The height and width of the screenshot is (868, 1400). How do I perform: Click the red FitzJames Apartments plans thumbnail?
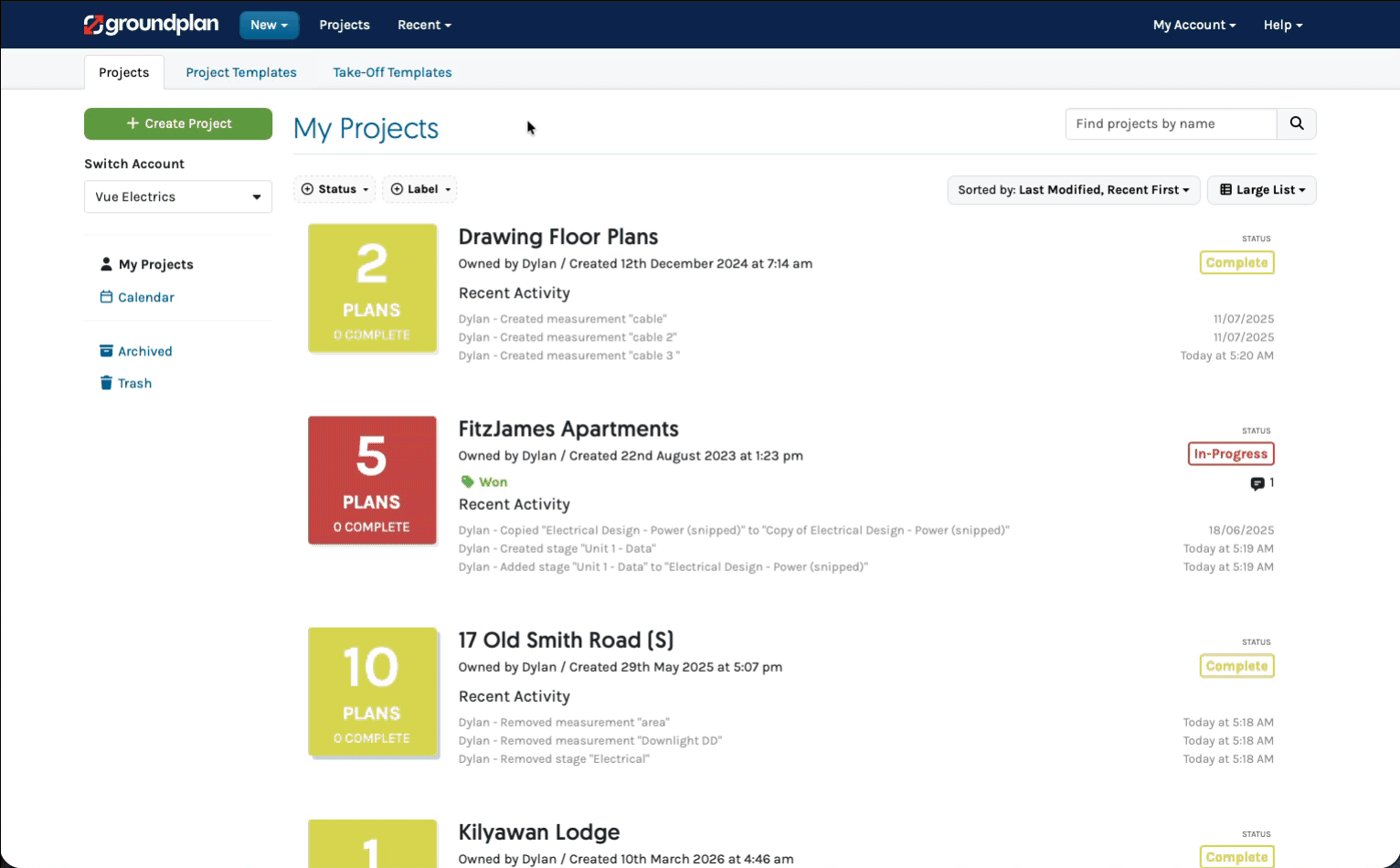(372, 481)
